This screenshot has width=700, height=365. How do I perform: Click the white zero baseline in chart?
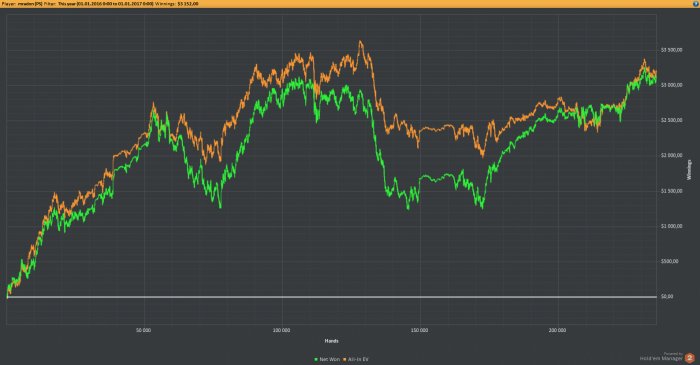coord(331,297)
